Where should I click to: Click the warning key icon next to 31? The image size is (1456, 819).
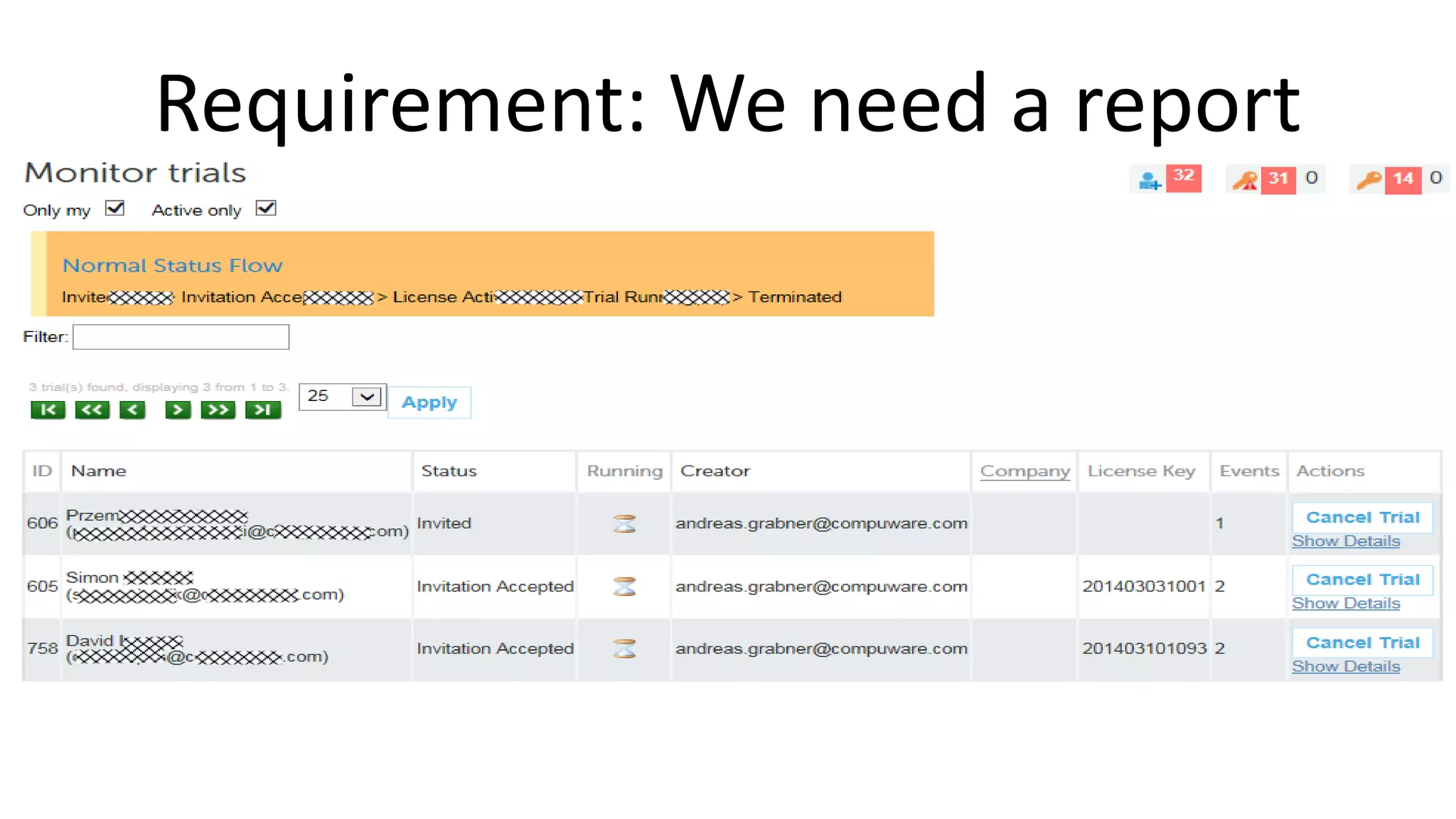pos(1245,181)
